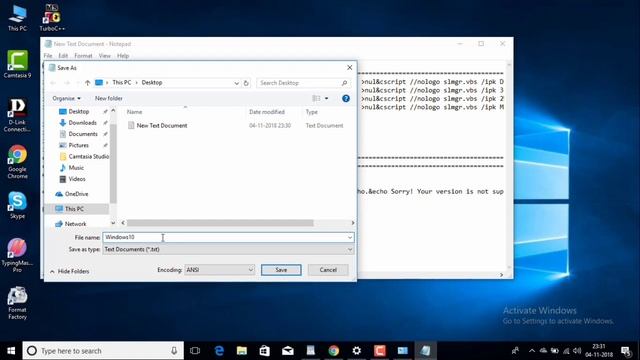Launch TypingMaster Pro desktop shortcut
This screenshot has height=360, width=640.
(17, 256)
